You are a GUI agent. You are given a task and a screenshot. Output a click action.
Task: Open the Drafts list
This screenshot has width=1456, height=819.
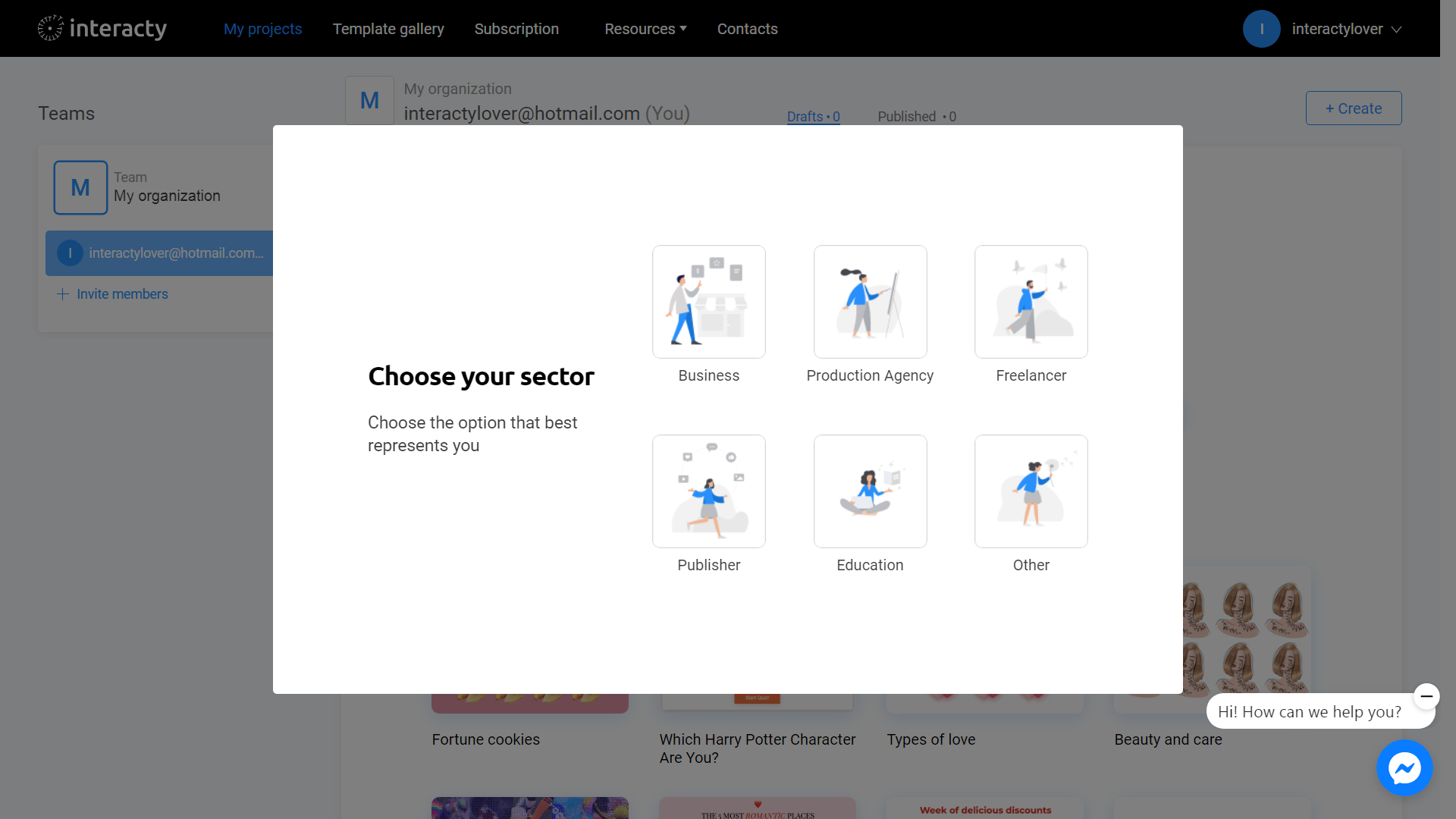coord(813,116)
